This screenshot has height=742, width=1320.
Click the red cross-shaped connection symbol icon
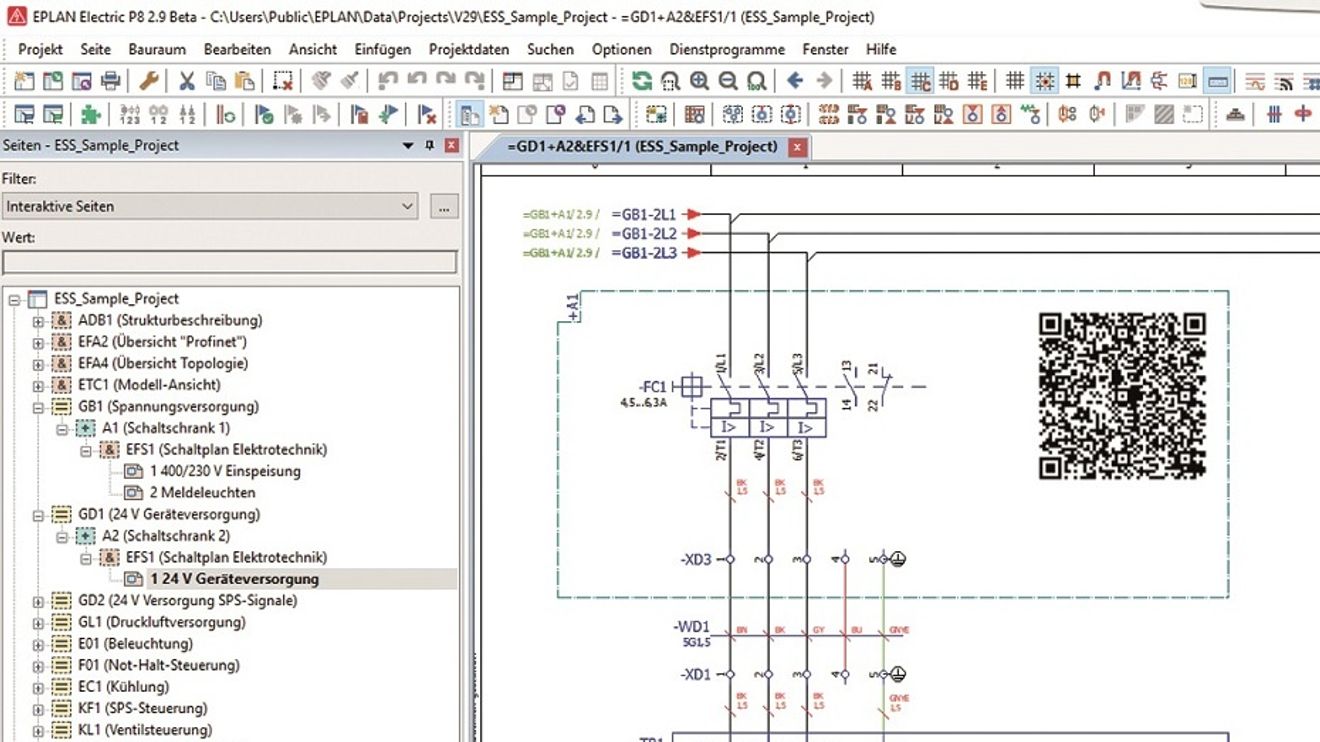[x=1303, y=114]
